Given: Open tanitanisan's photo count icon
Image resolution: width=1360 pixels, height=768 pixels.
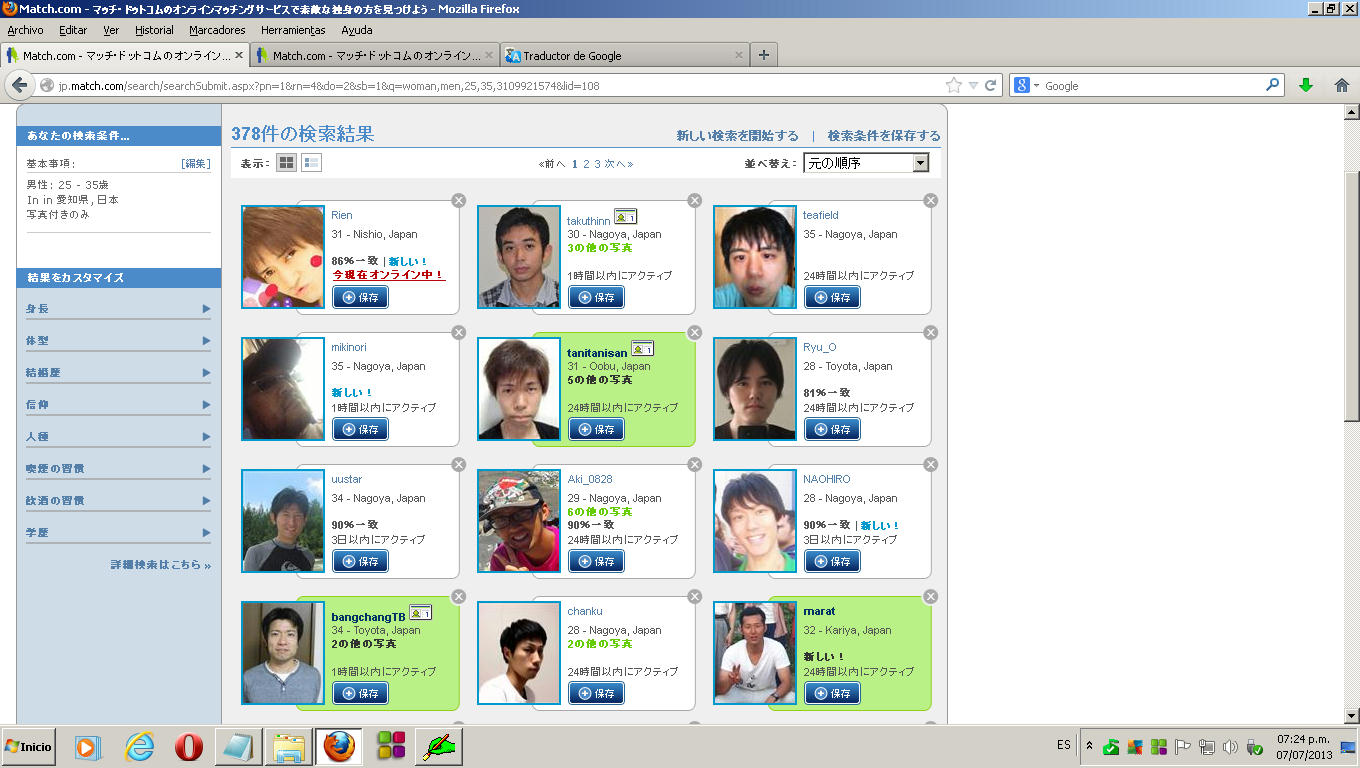Looking at the screenshot, I should pyautogui.click(x=642, y=348).
